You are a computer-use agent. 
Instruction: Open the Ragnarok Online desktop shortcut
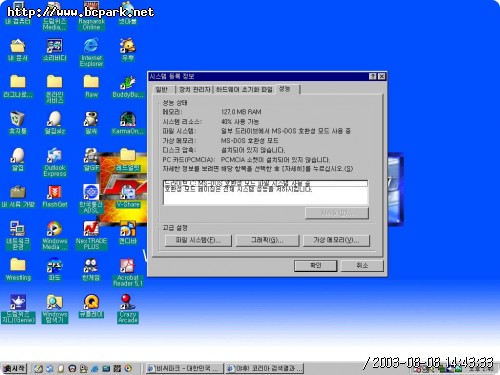(x=91, y=15)
